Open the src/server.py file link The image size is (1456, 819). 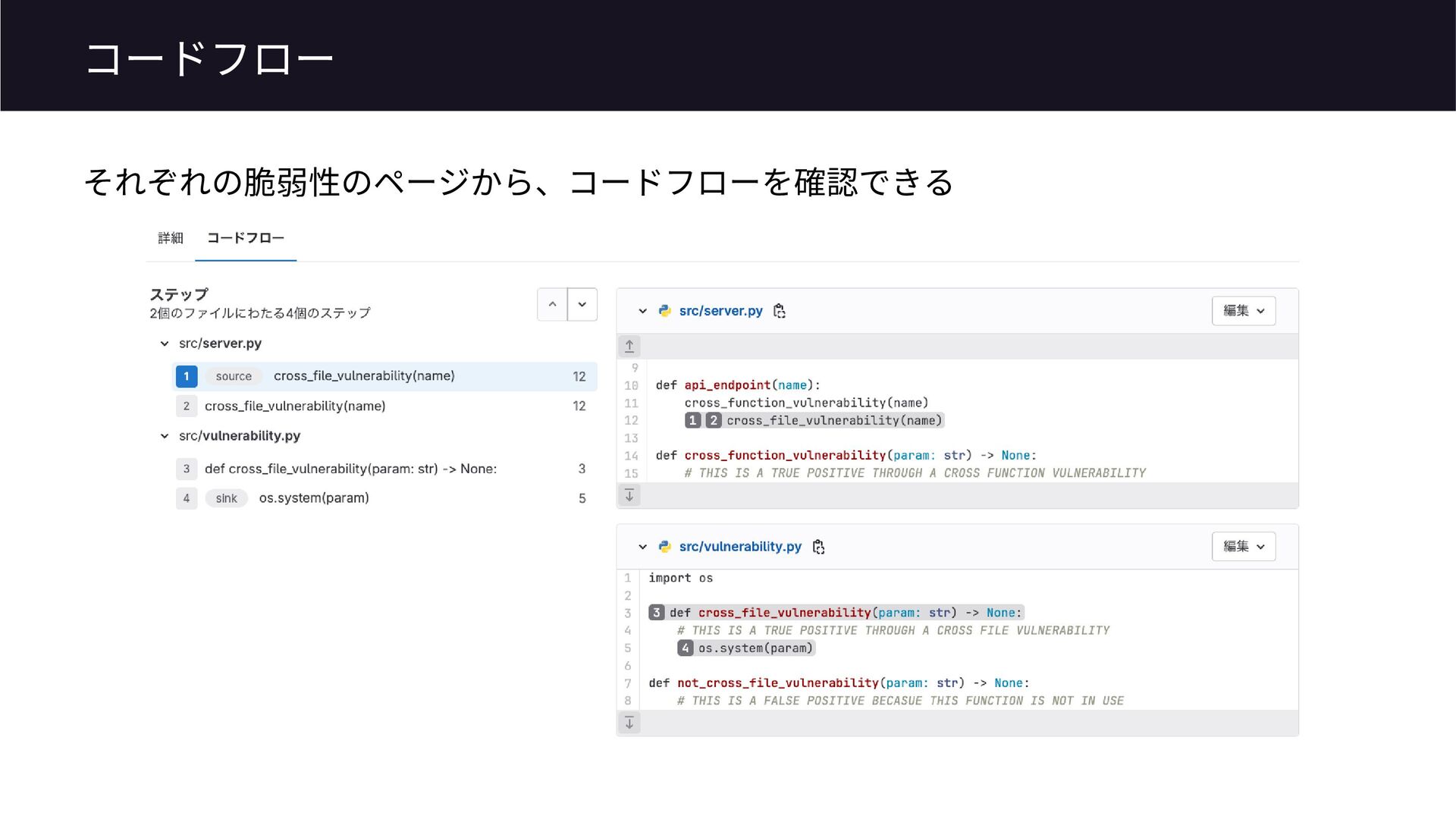720,311
